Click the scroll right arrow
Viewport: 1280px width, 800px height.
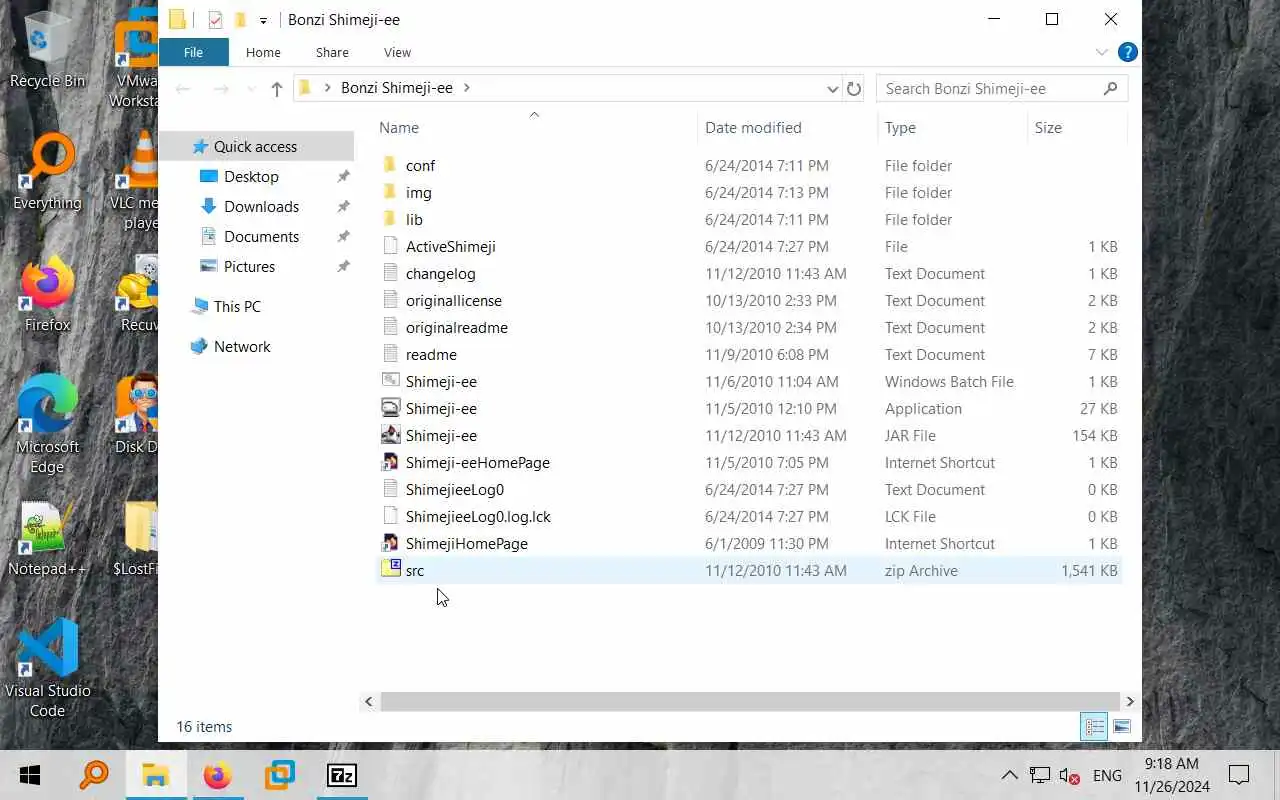click(1130, 701)
